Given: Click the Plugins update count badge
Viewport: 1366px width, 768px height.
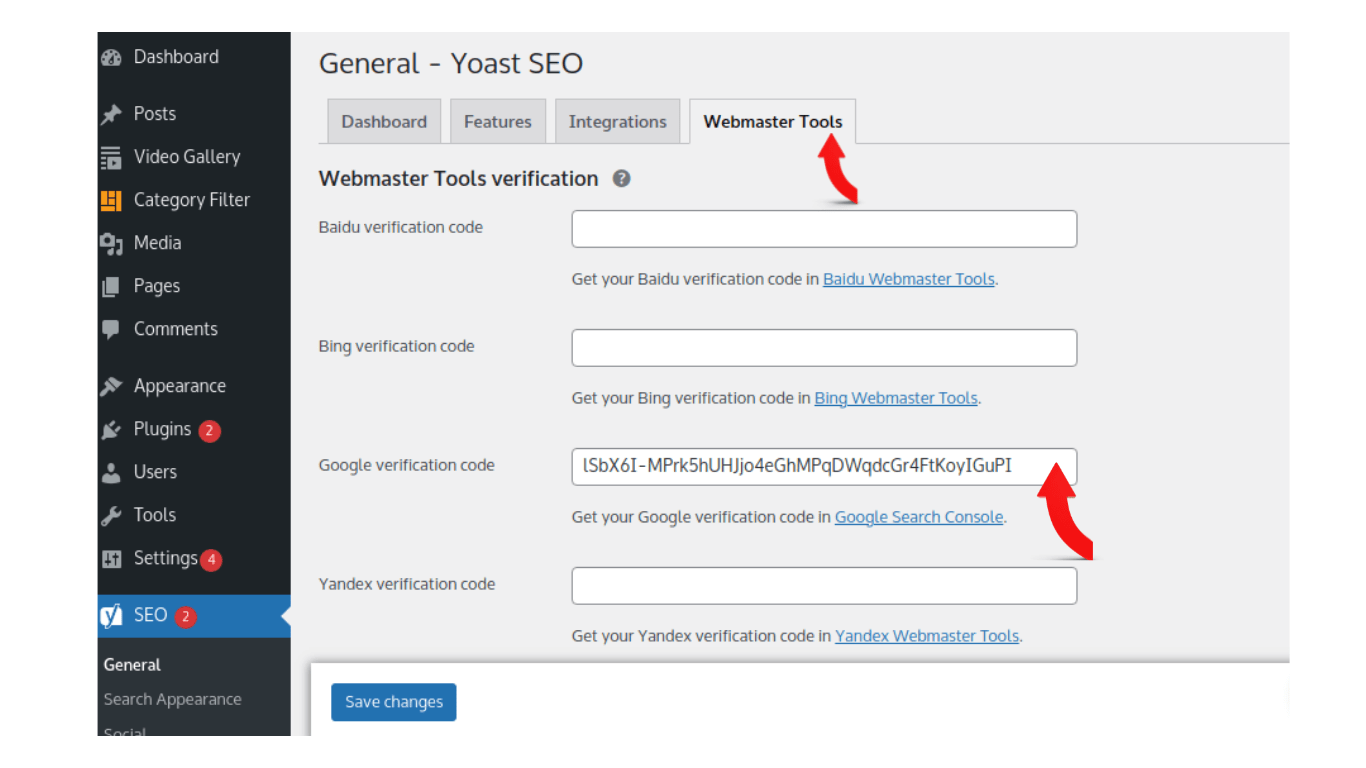Looking at the screenshot, I should click(x=209, y=431).
